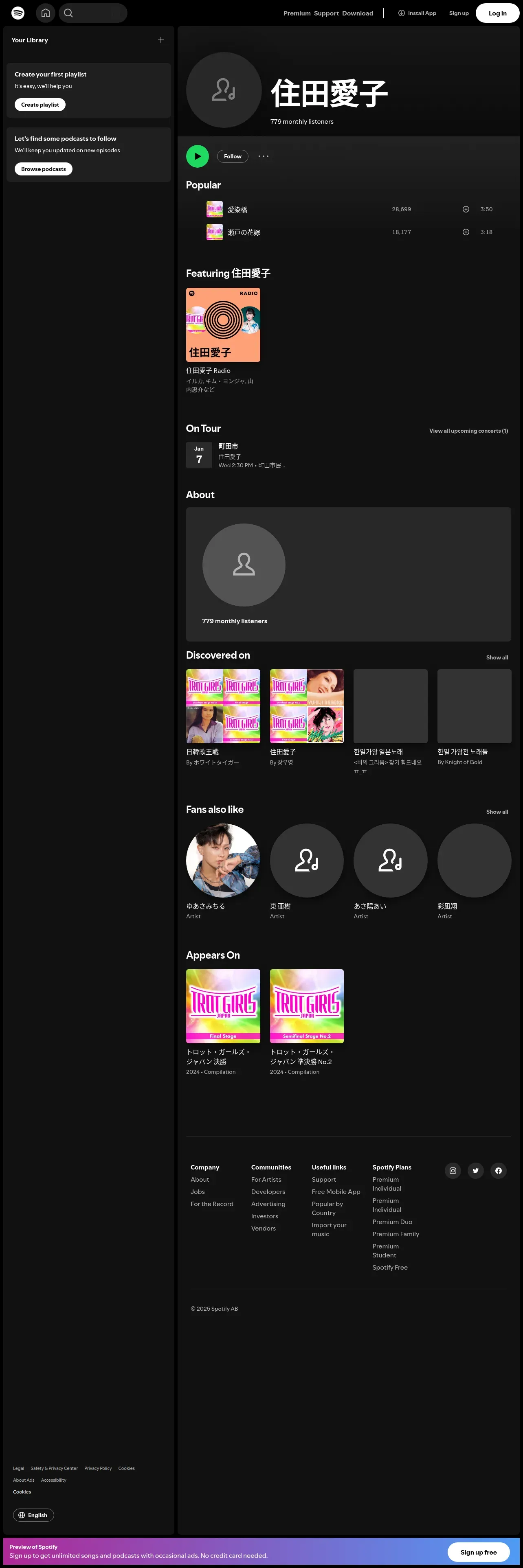Click the search magnifier icon

[x=68, y=13]
